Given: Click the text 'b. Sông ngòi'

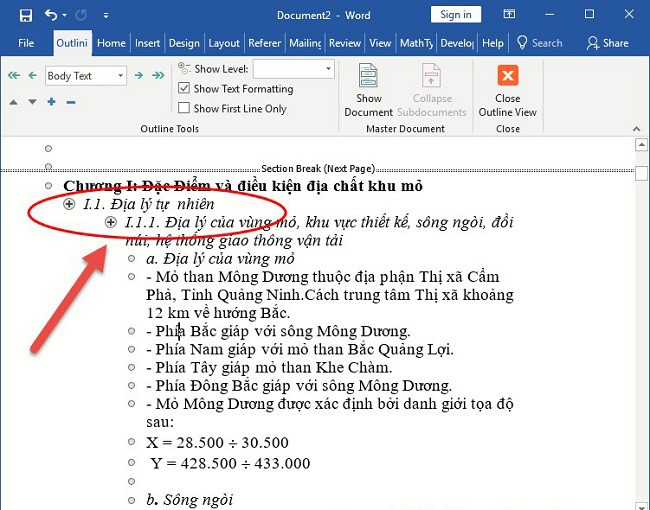Looking at the screenshot, I should tap(189, 500).
